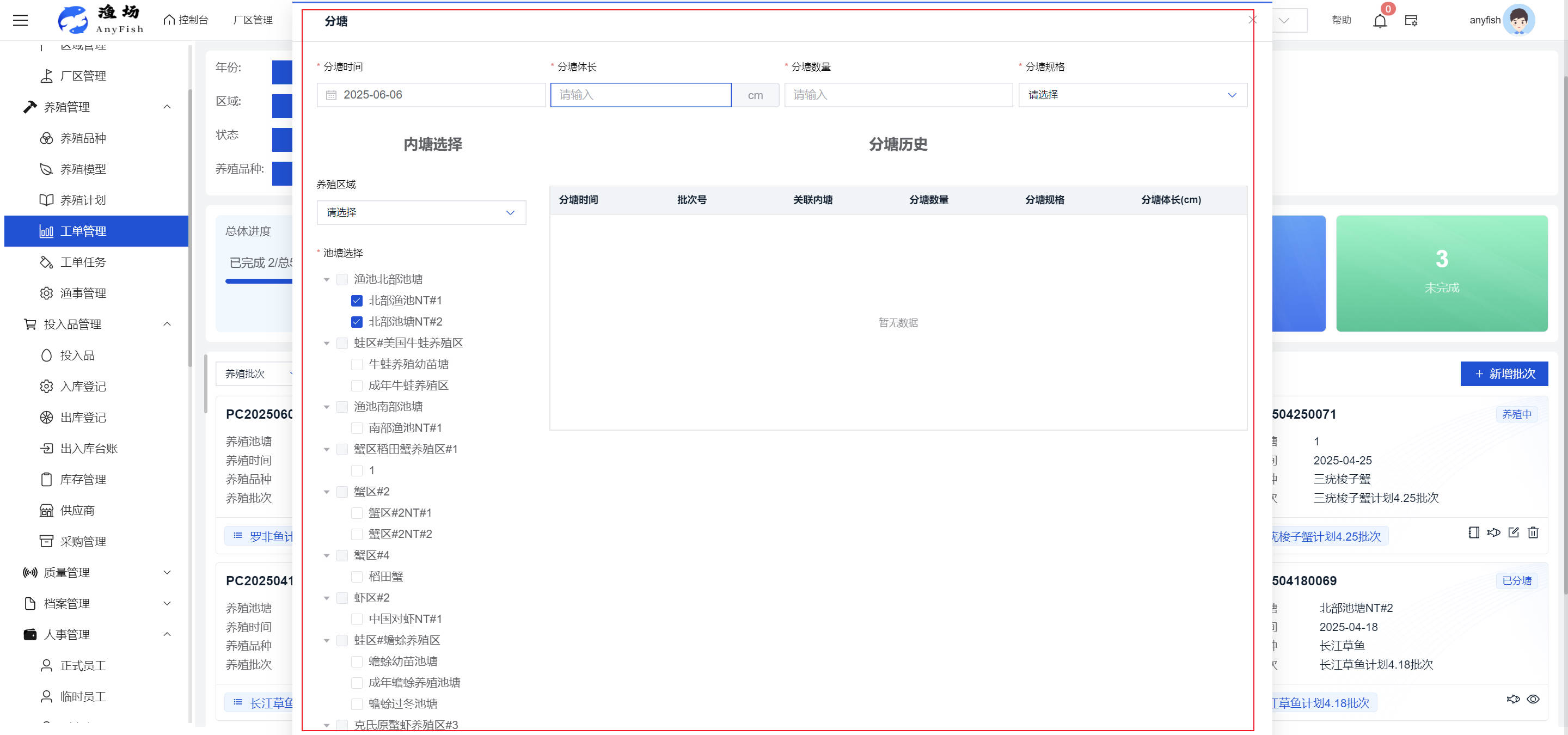Click the delete trash icon on batch card
Image resolution: width=1568 pixels, height=735 pixels.
click(x=1533, y=532)
